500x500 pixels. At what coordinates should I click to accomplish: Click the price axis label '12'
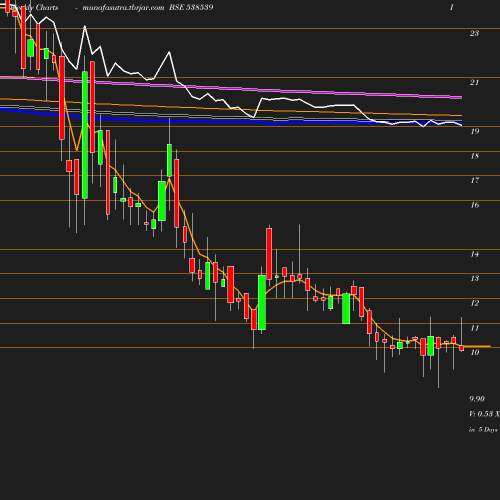tap(475, 303)
